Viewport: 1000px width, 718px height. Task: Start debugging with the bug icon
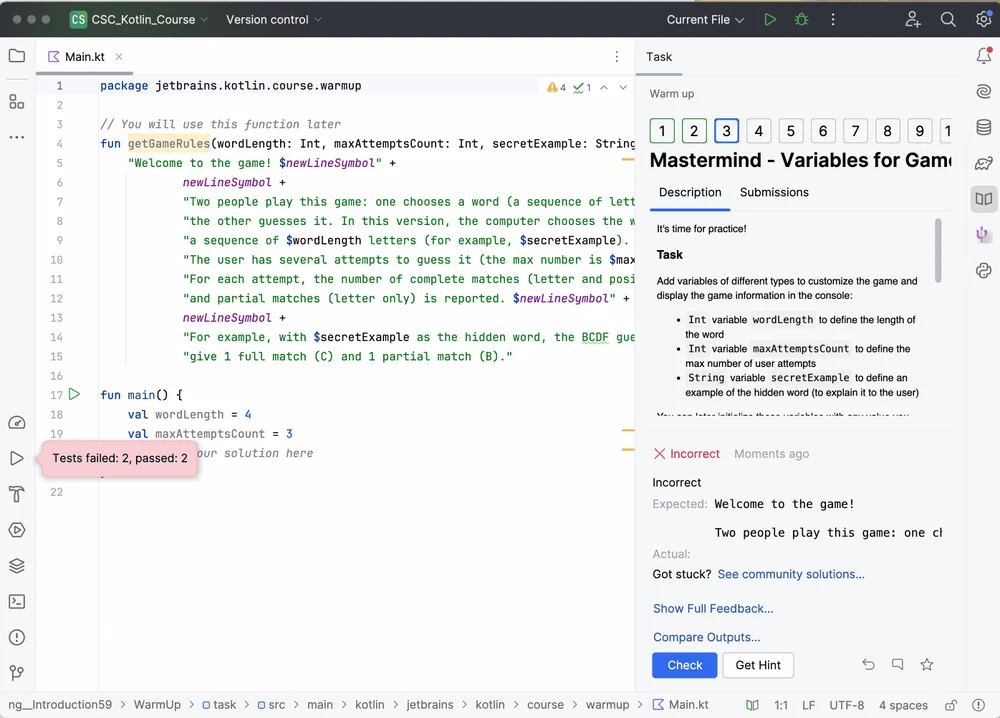tap(802, 20)
